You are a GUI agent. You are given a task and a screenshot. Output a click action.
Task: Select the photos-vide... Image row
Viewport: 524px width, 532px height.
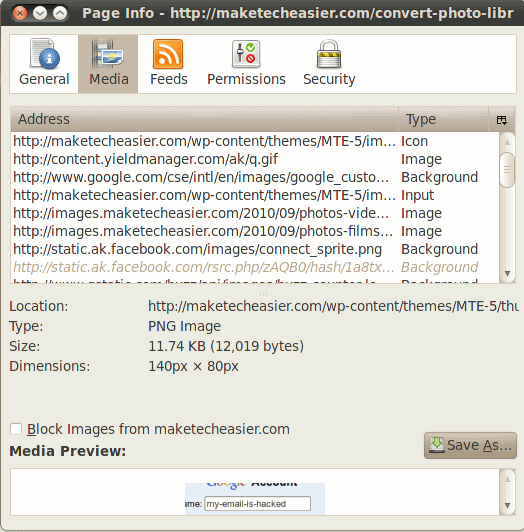coord(256,213)
